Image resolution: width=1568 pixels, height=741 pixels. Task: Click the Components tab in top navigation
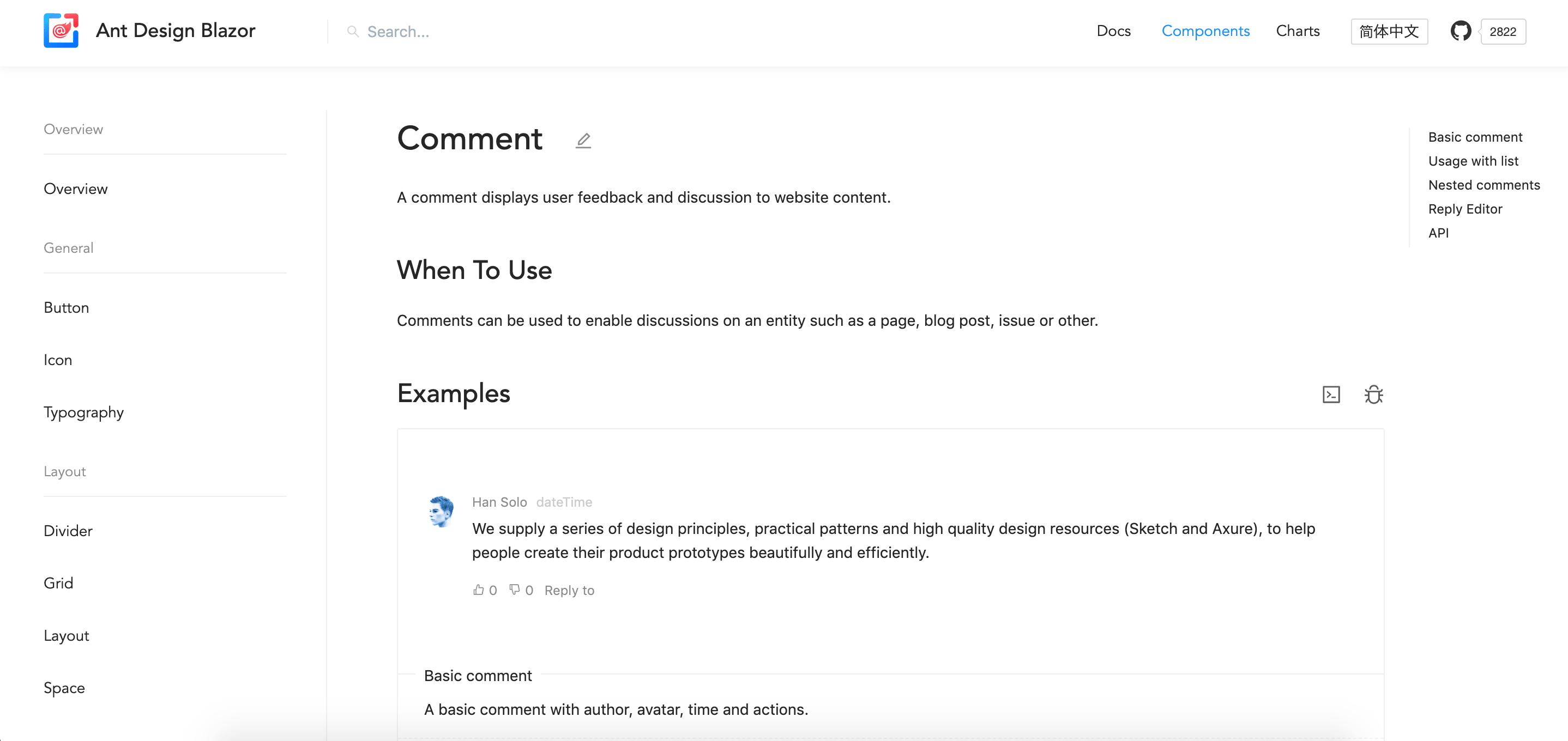click(x=1206, y=30)
